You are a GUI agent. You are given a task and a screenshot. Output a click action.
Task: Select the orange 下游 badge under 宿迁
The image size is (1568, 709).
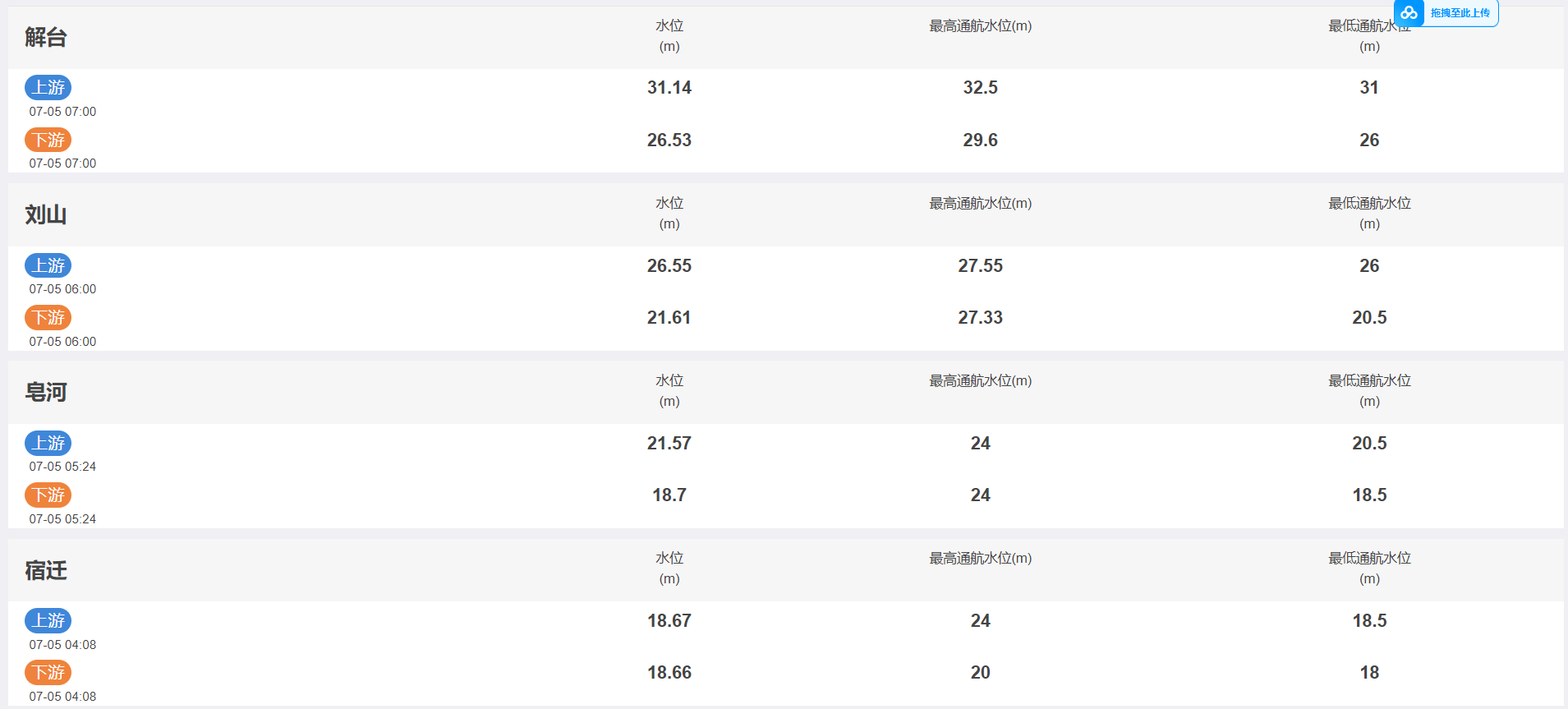pos(48,672)
